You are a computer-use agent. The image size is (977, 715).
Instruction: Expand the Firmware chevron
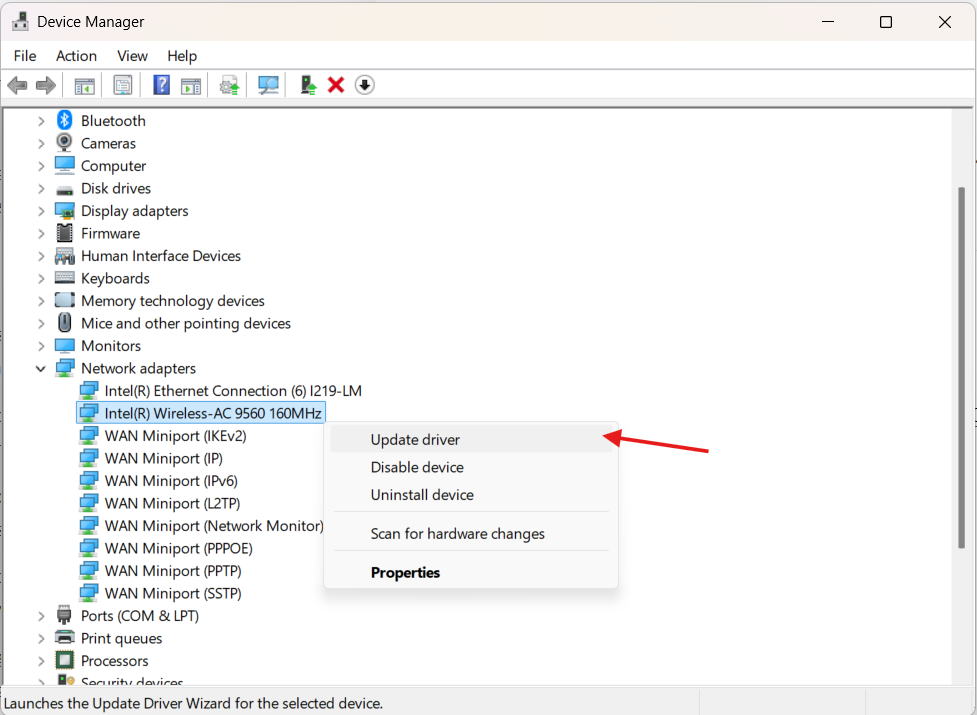(41, 233)
